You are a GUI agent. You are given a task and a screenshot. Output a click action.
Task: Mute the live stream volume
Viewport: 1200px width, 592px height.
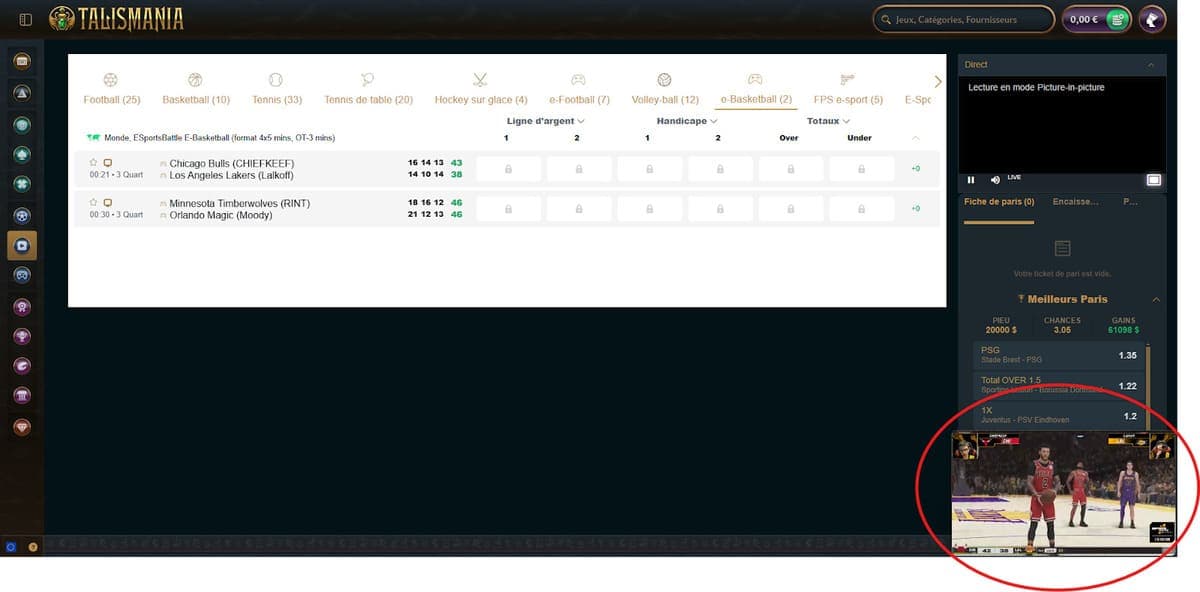tap(994, 180)
